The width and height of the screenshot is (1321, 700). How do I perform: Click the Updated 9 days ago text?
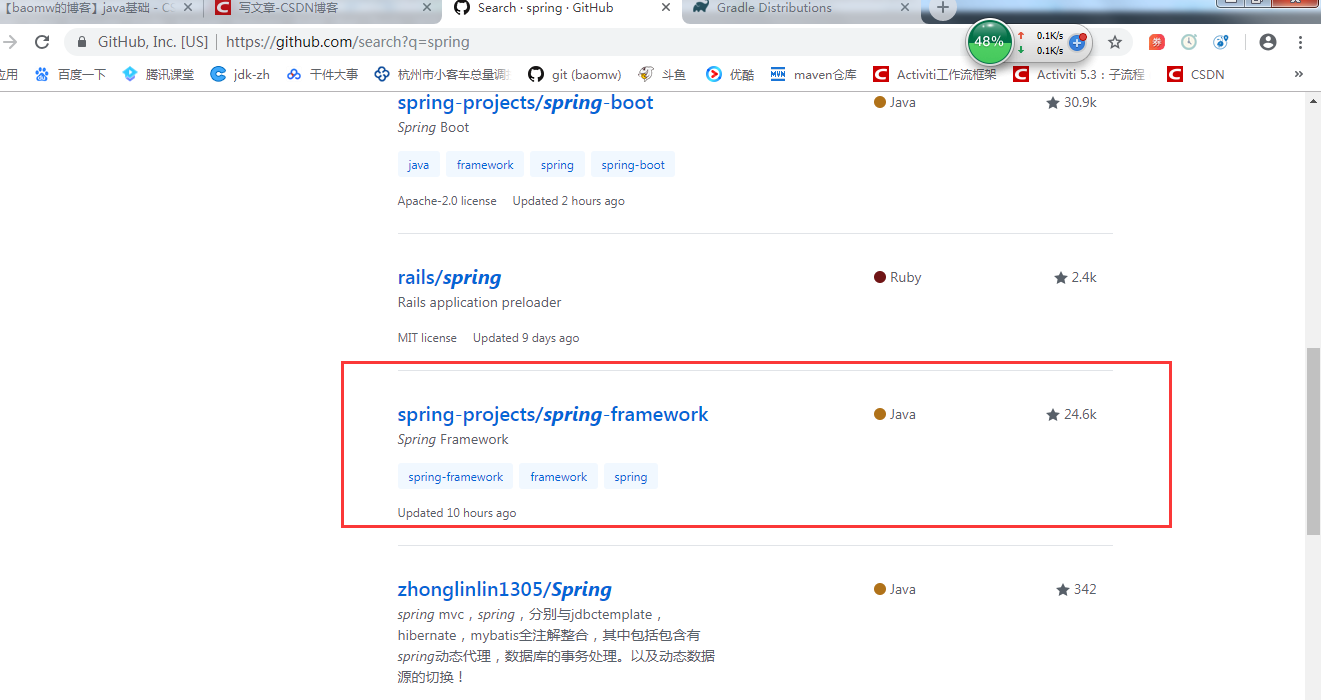pos(526,338)
